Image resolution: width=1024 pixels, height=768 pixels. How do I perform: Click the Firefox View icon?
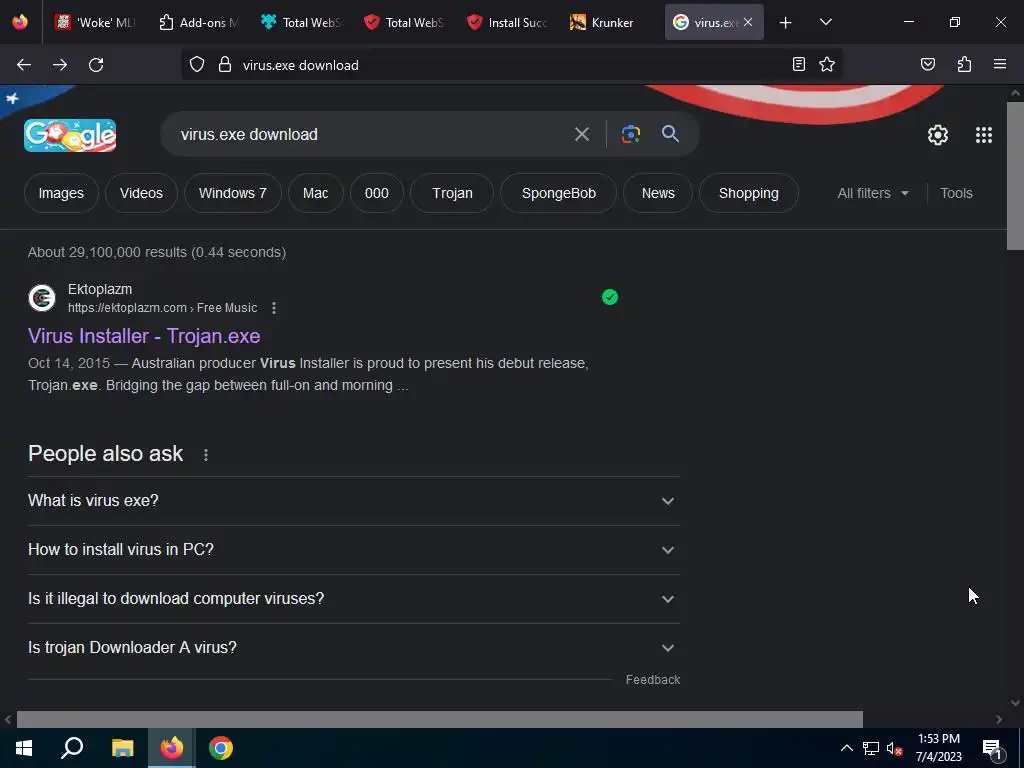pyautogui.click(x=20, y=22)
